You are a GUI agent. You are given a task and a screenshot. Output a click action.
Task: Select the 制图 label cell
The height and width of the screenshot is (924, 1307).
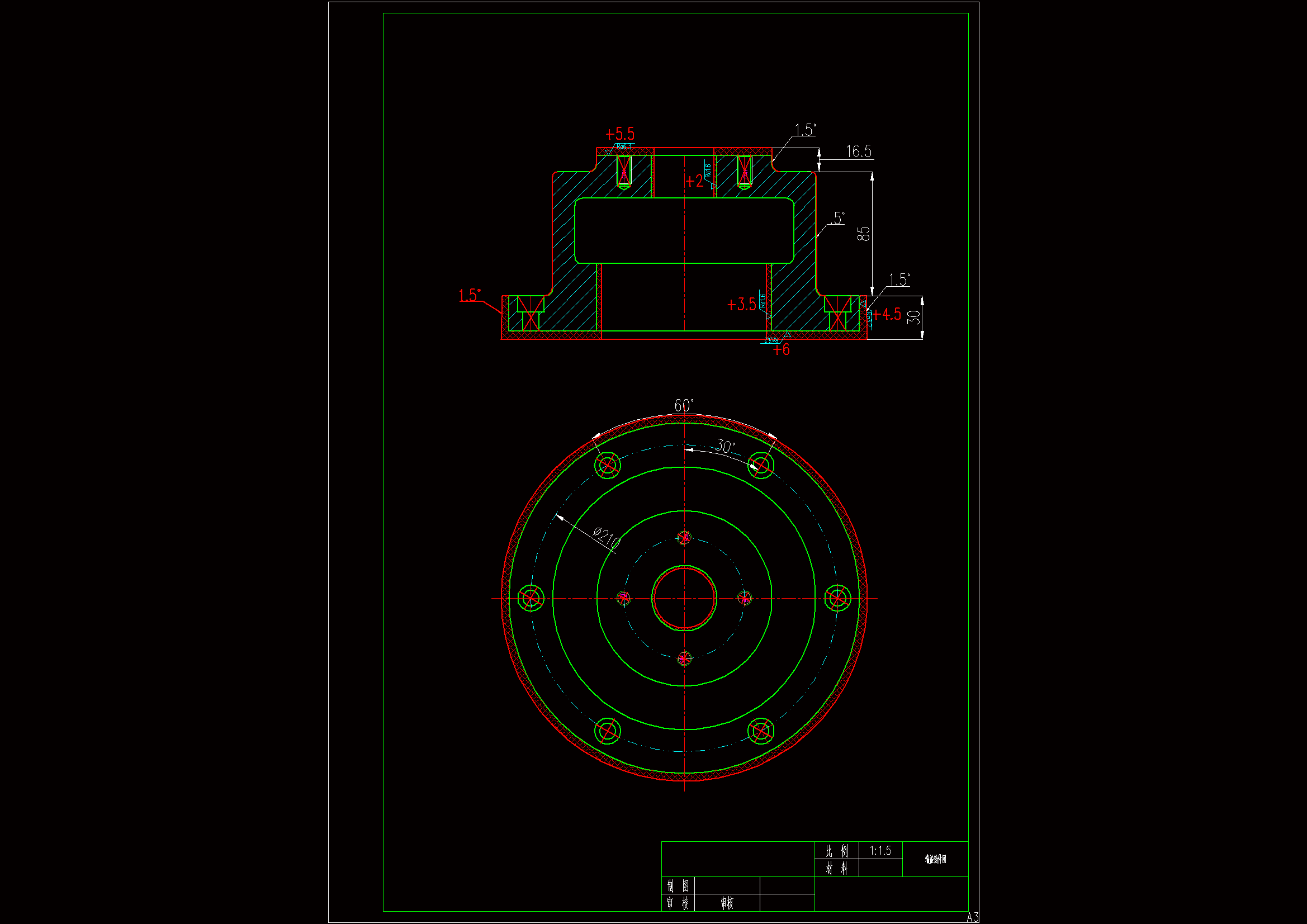[x=678, y=886]
